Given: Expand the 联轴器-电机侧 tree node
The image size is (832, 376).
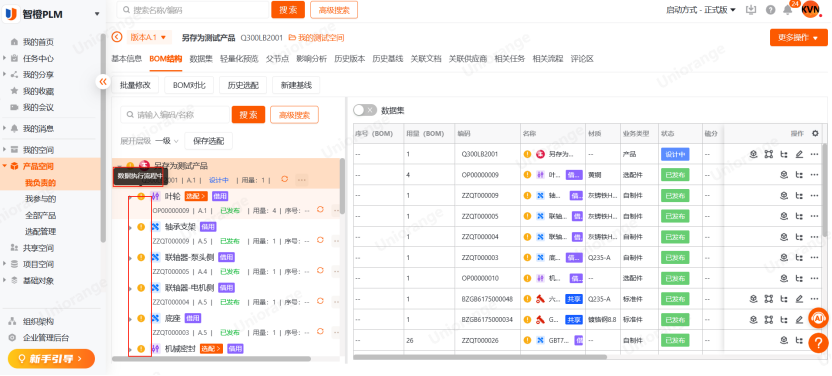Looking at the screenshot, I should coord(131,288).
